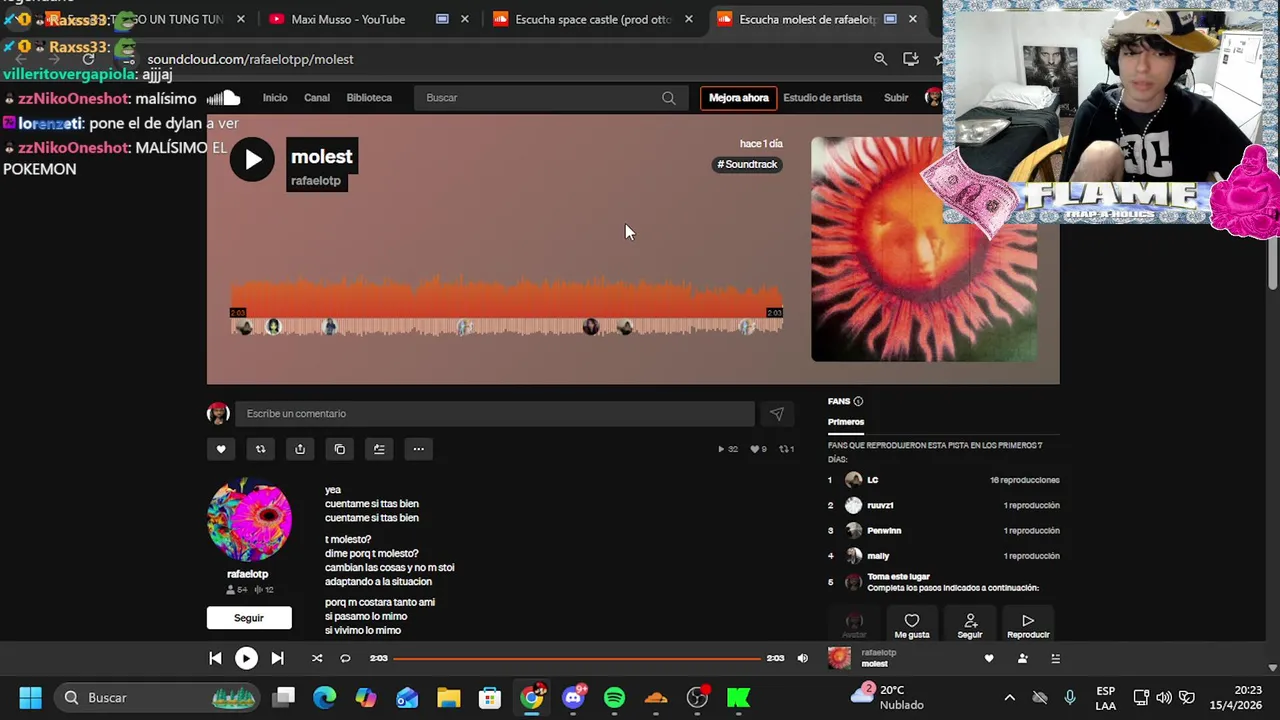
Task: Open Estudio de artista
Action: coord(822,98)
